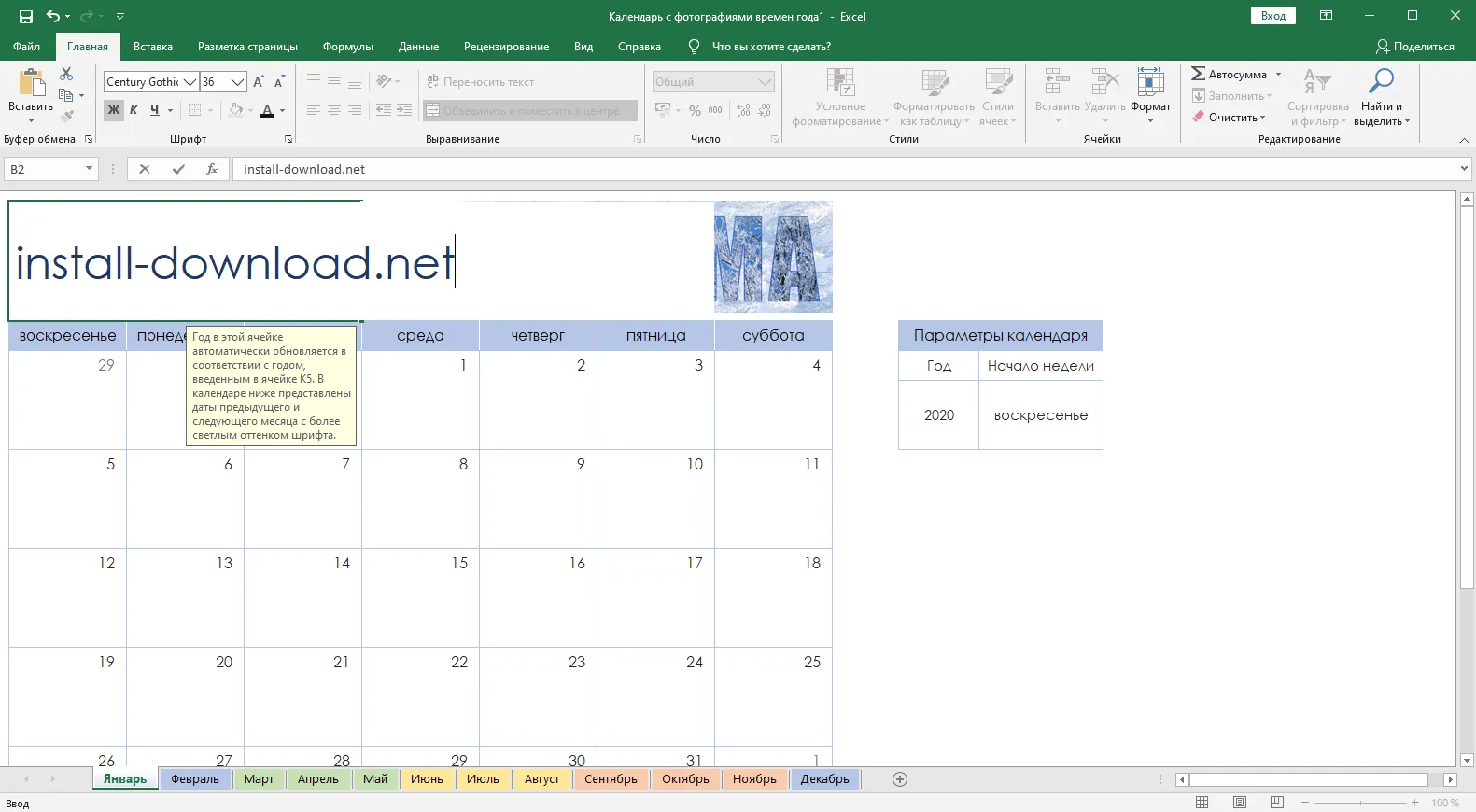Viewport: 1476px width, 812px height.
Task: Open the font size dropdown
Action: [x=237, y=82]
